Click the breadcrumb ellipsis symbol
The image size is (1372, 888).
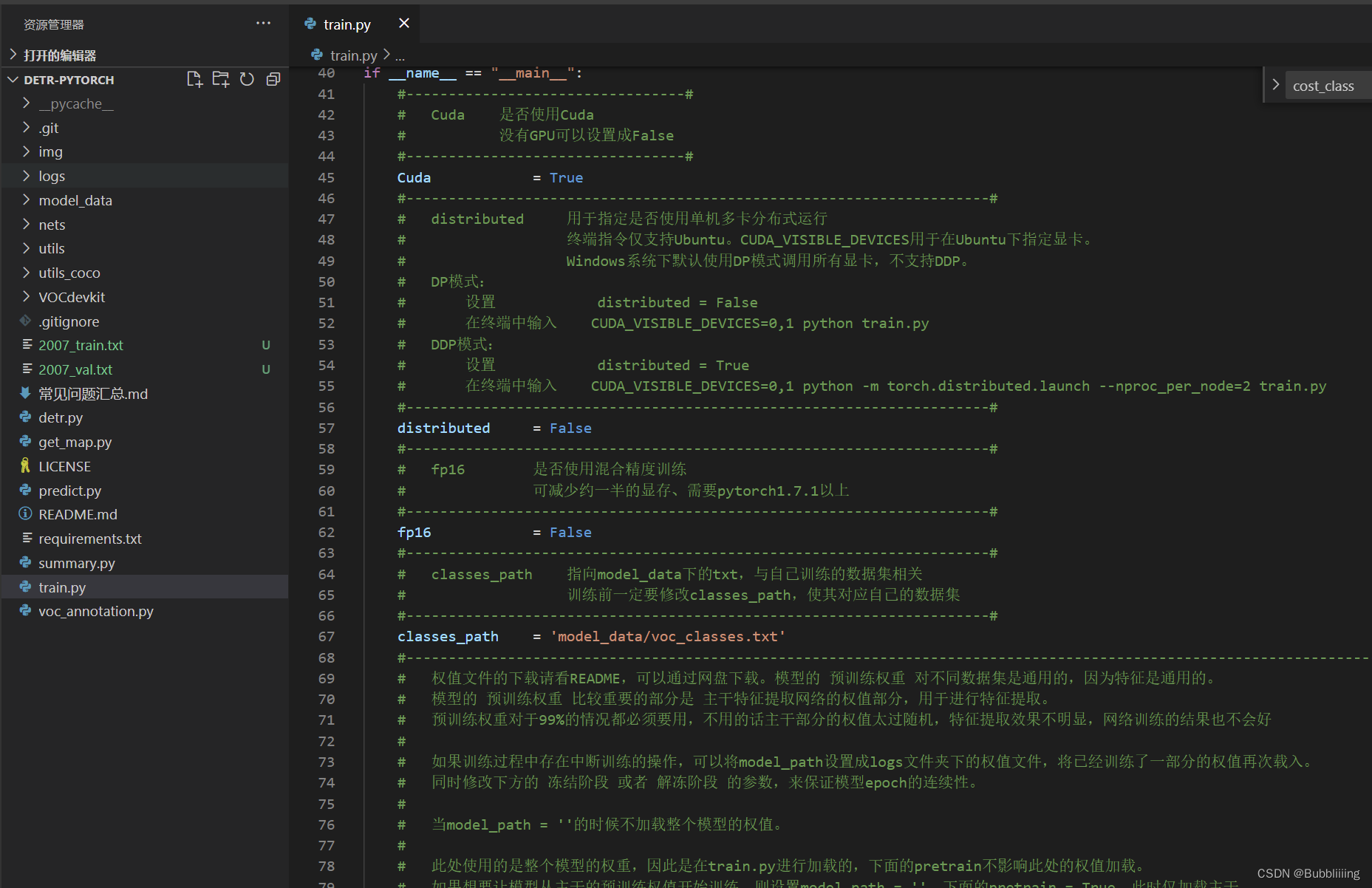tap(400, 55)
